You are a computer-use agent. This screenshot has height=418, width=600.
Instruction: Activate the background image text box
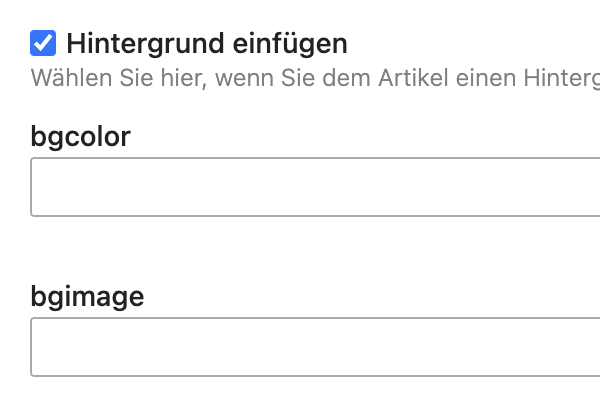315,347
